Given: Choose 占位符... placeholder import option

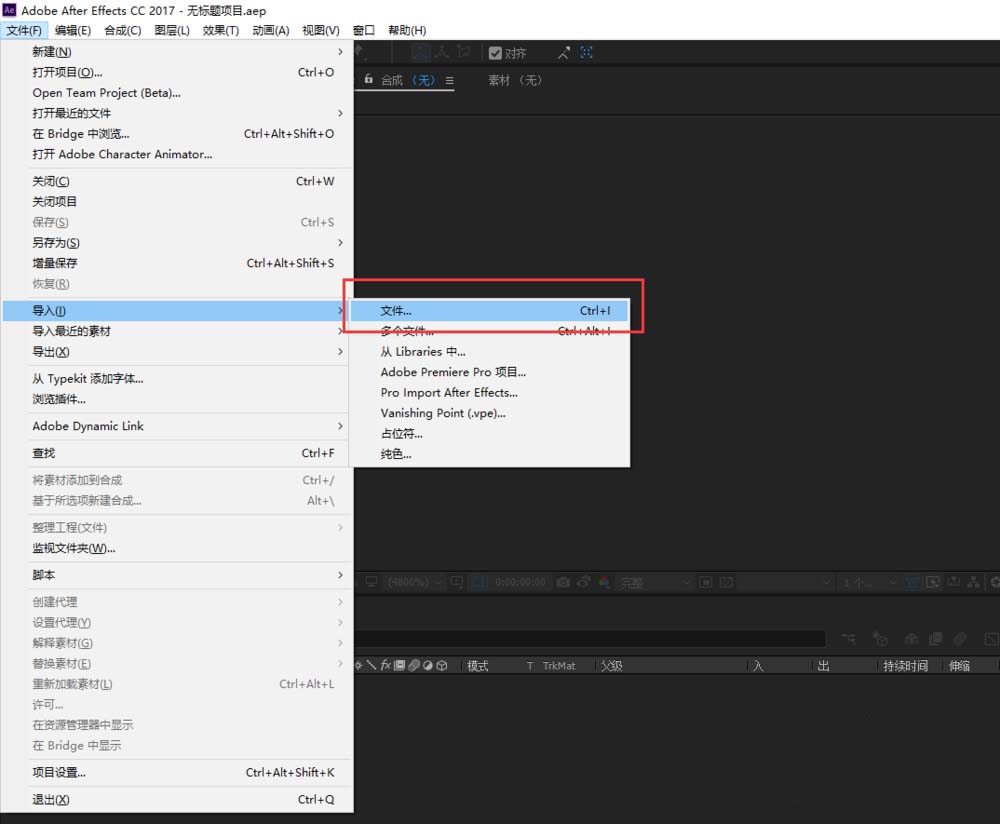Looking at the screenshot, I should click(489, 433).
